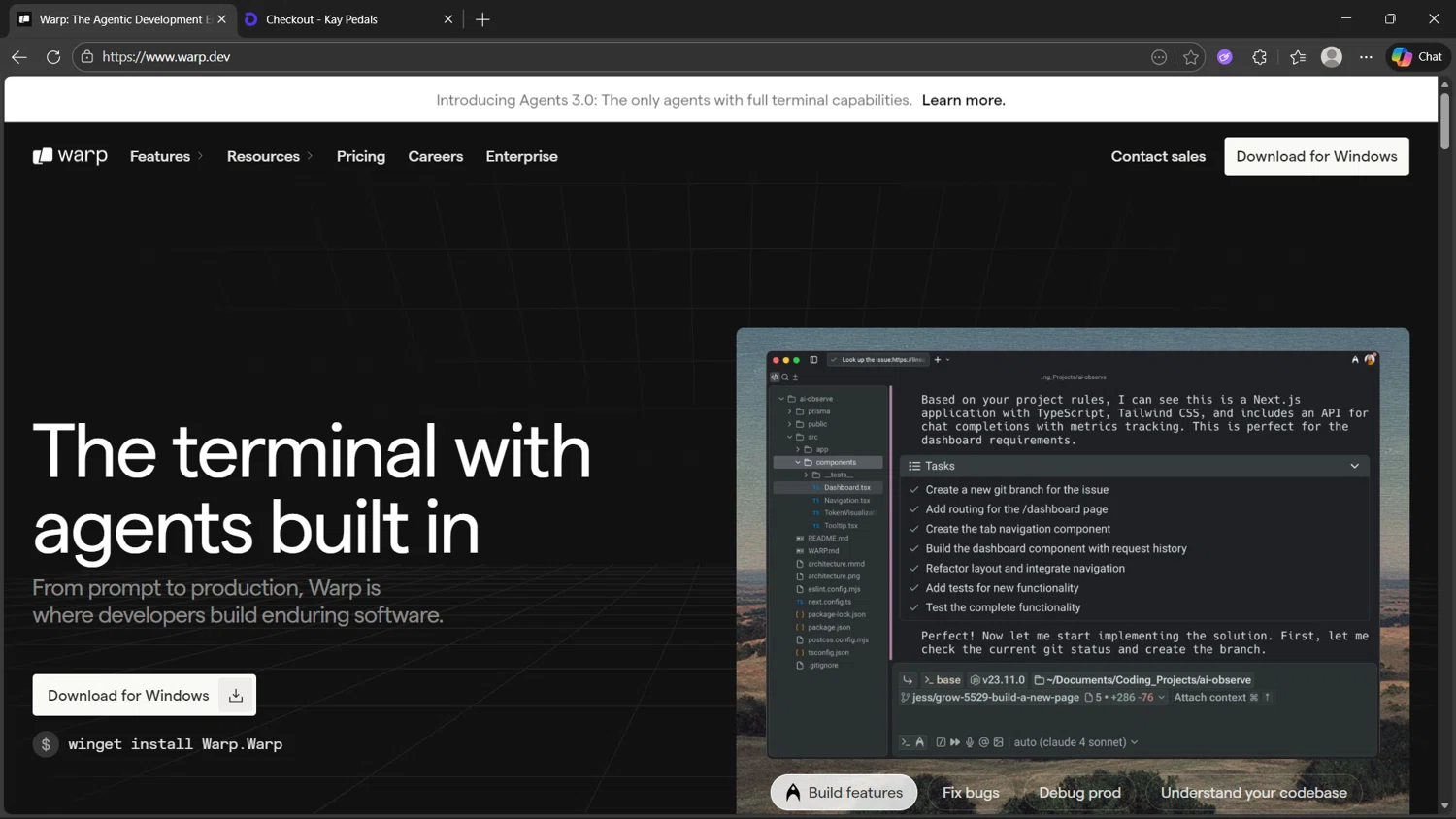Click the v23.11.0 node version chip
Viewport: 1456px width, 819px height.
997,680
